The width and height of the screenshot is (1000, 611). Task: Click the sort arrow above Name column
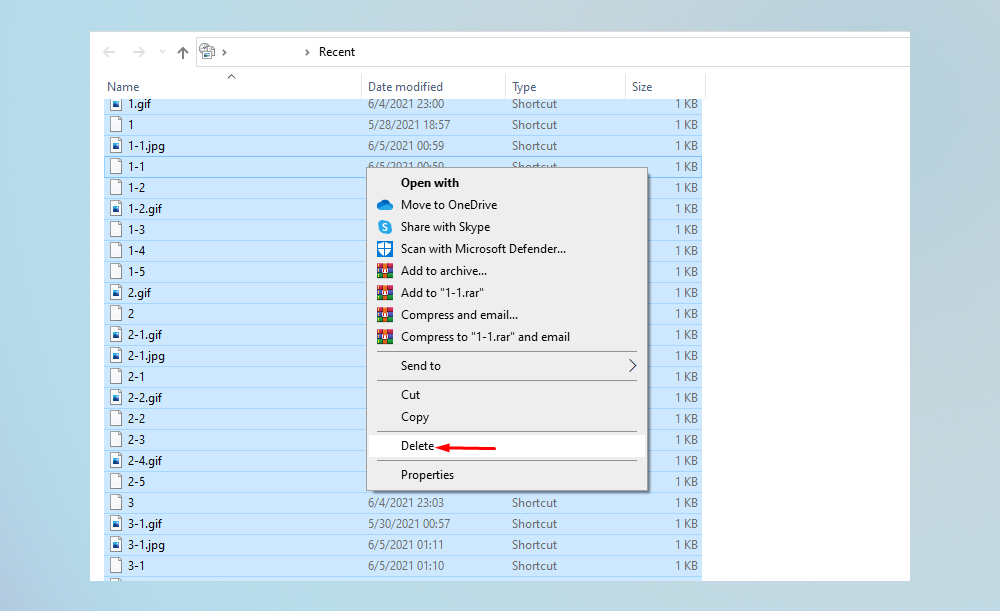click(231, 76)
